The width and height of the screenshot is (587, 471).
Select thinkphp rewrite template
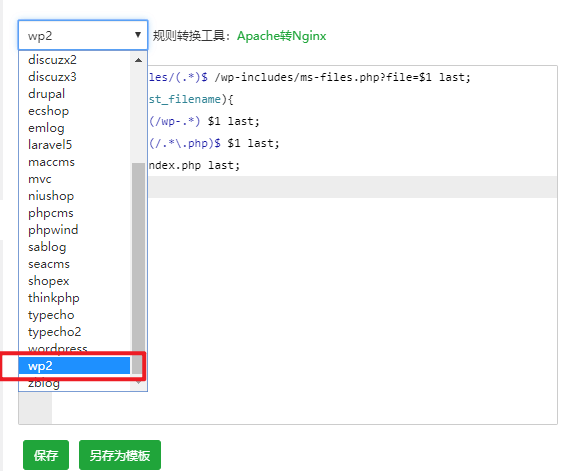75,298
